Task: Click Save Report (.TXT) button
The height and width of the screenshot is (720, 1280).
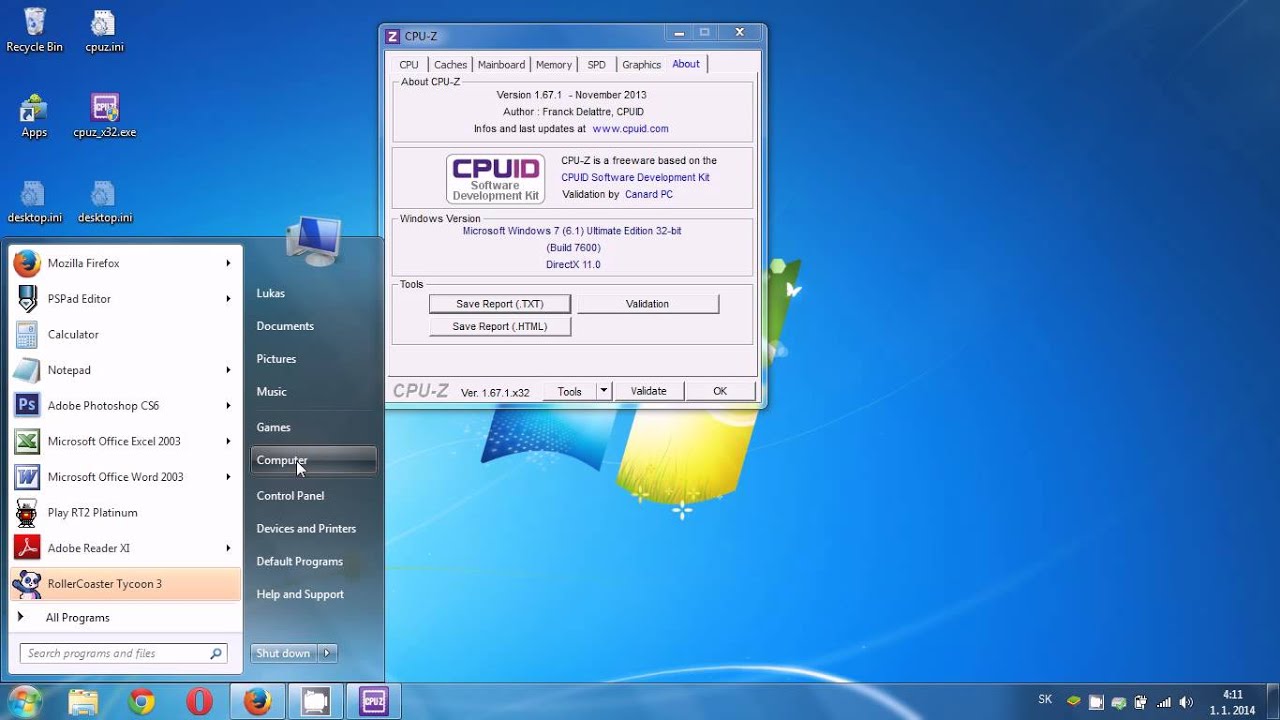Action: pyautogui.click(x=500, y=304)
